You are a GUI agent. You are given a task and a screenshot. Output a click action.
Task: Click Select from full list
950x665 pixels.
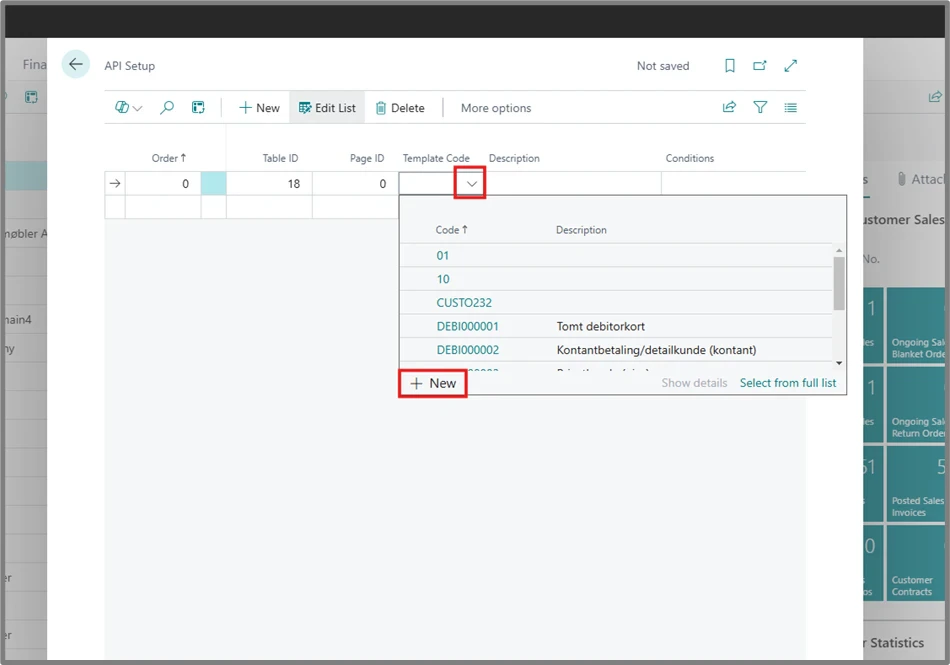[x=788, y=383]
